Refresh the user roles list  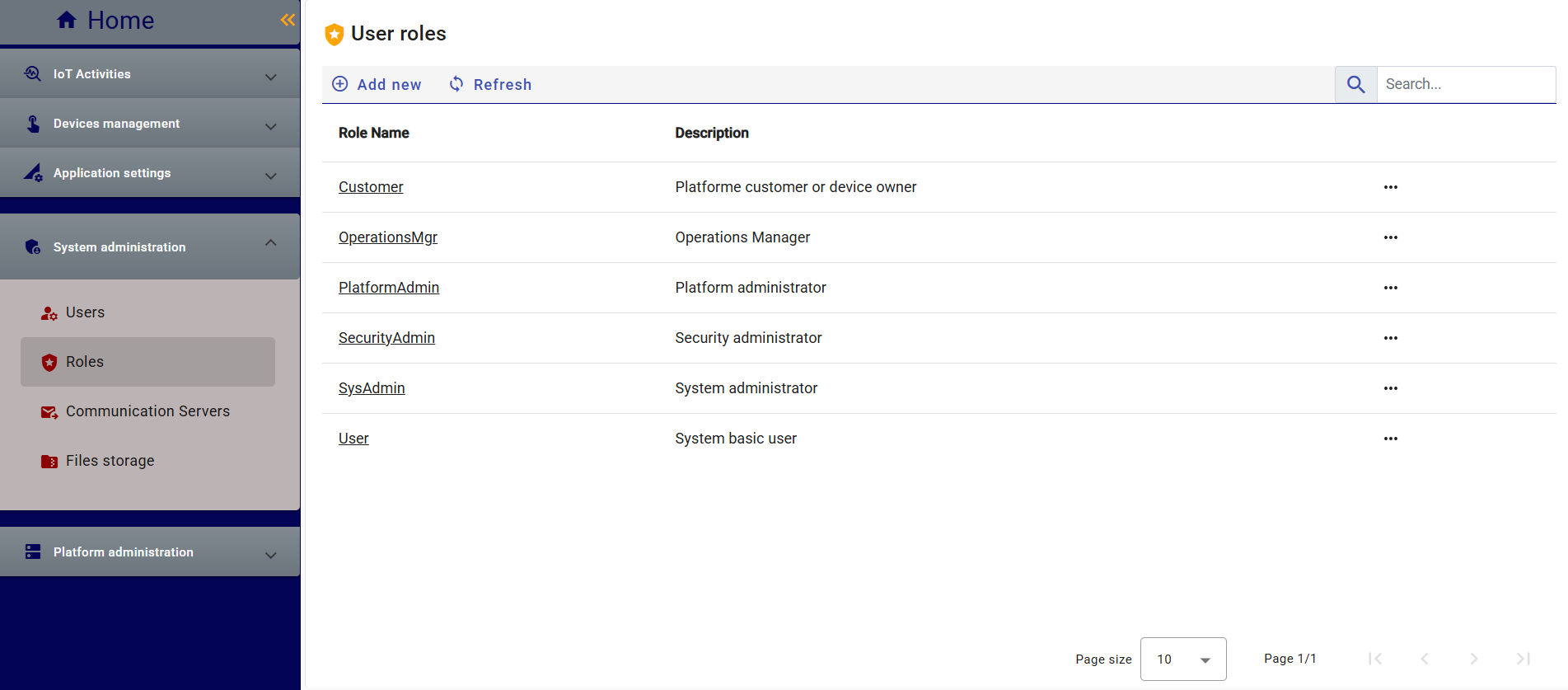click(x=490, y=84)
